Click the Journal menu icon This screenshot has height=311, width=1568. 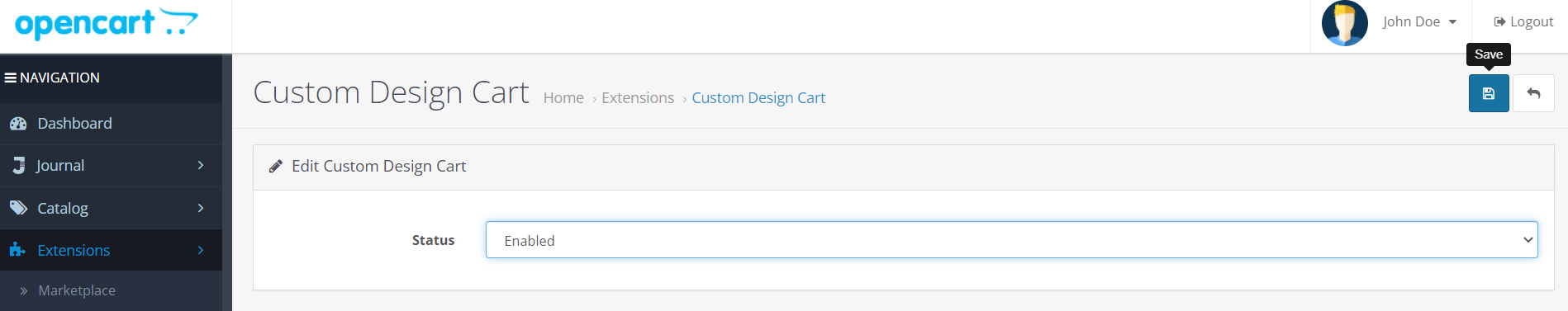18,166
